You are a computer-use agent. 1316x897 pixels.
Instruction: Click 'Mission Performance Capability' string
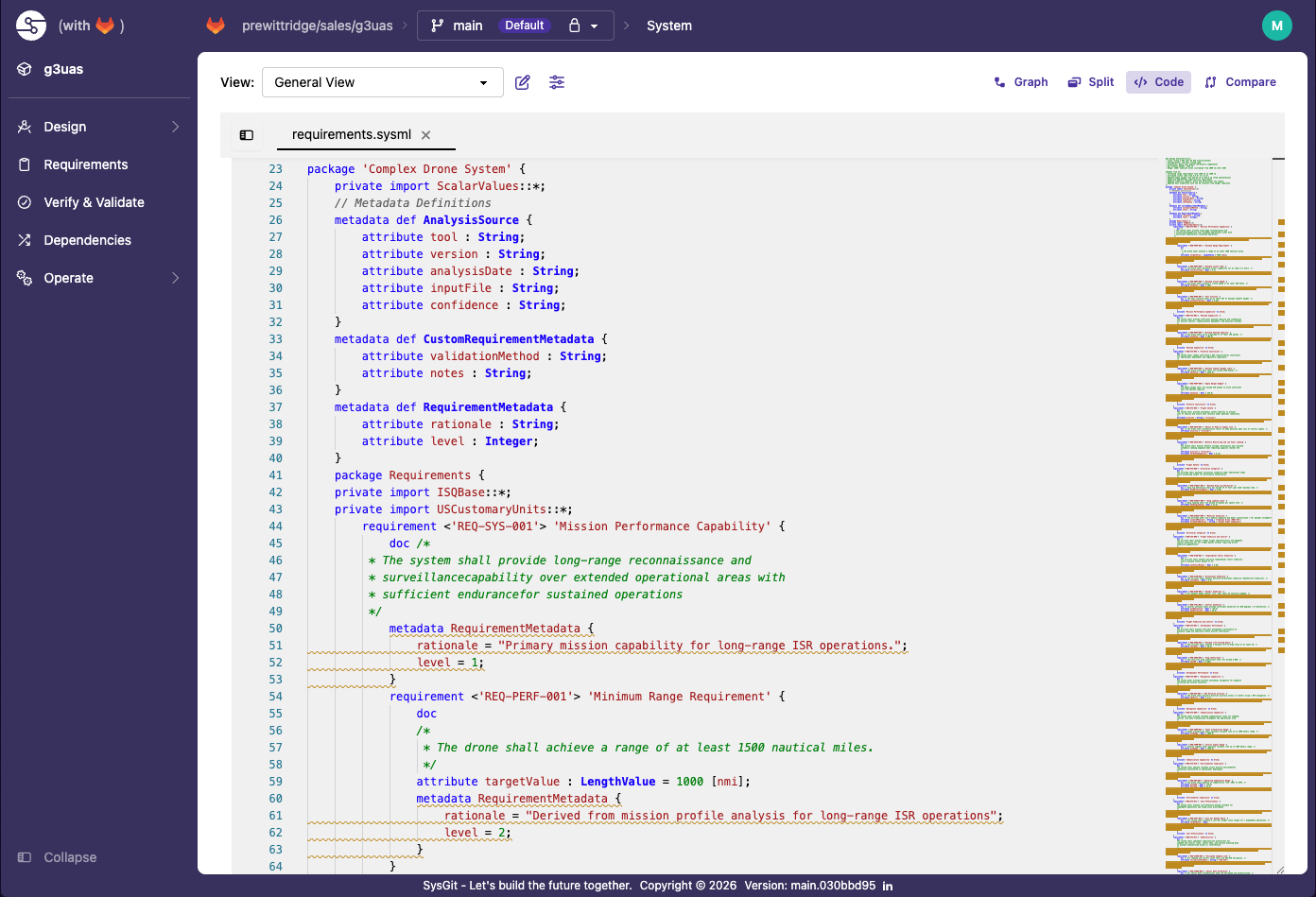coord(663,526)
